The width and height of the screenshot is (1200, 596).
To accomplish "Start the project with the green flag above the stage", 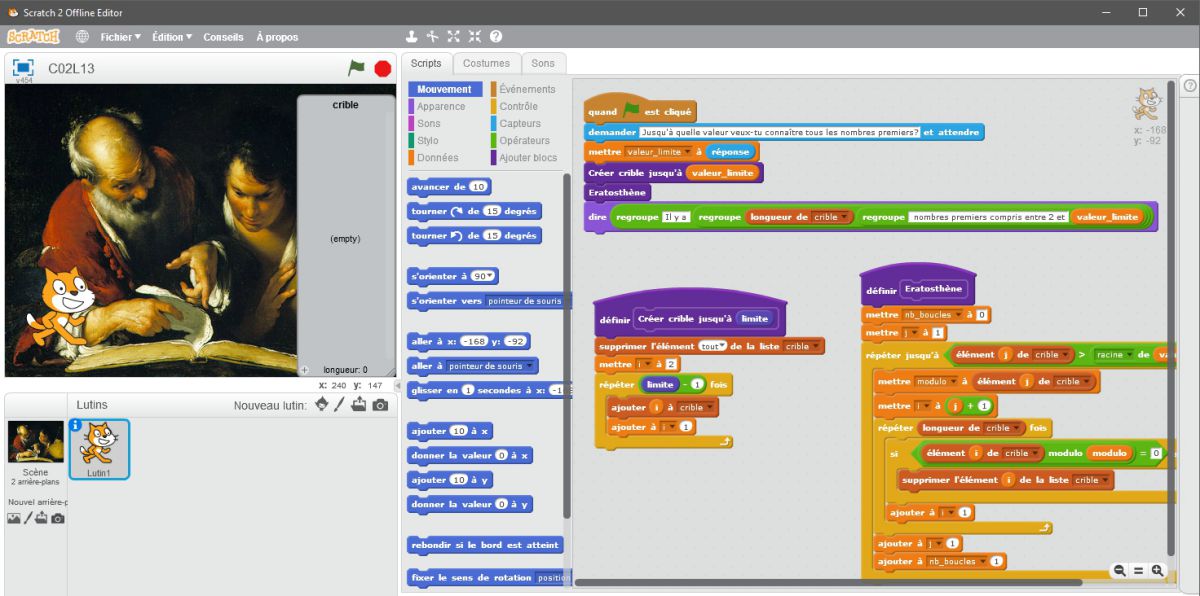I will 356,68.
